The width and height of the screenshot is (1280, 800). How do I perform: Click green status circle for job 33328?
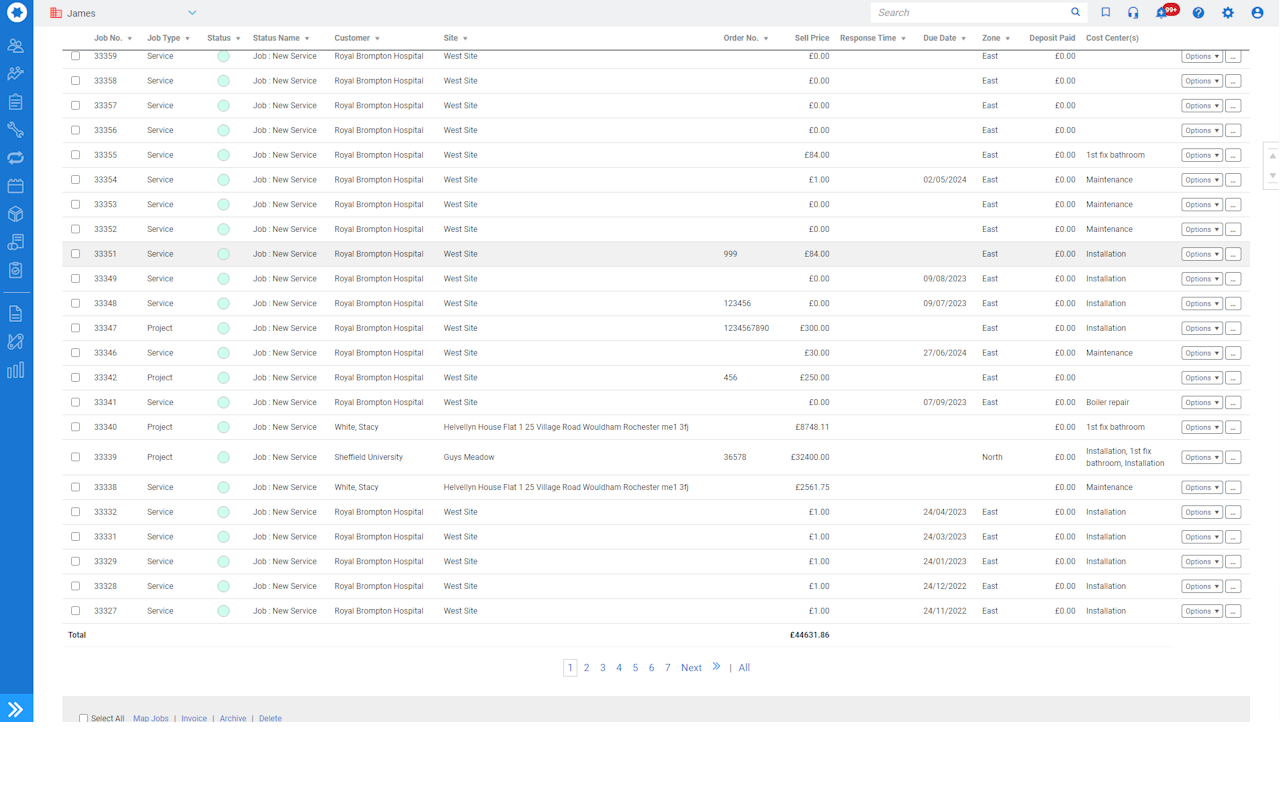pos(223,587)
